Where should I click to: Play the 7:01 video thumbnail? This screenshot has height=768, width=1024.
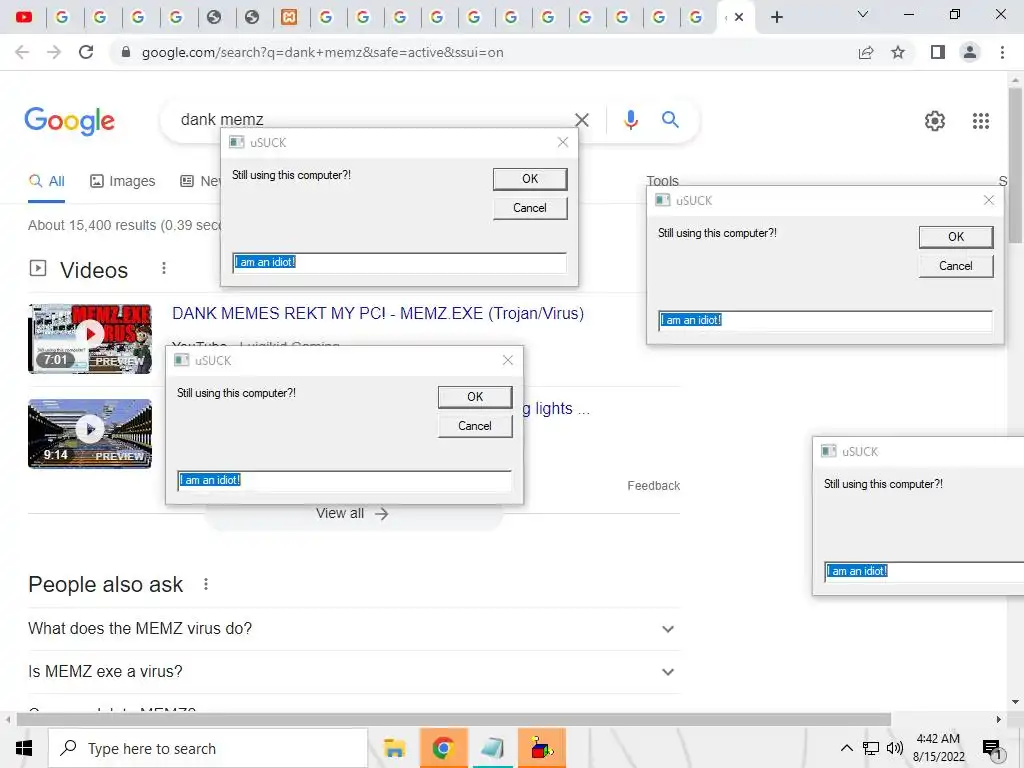point(90,338)
